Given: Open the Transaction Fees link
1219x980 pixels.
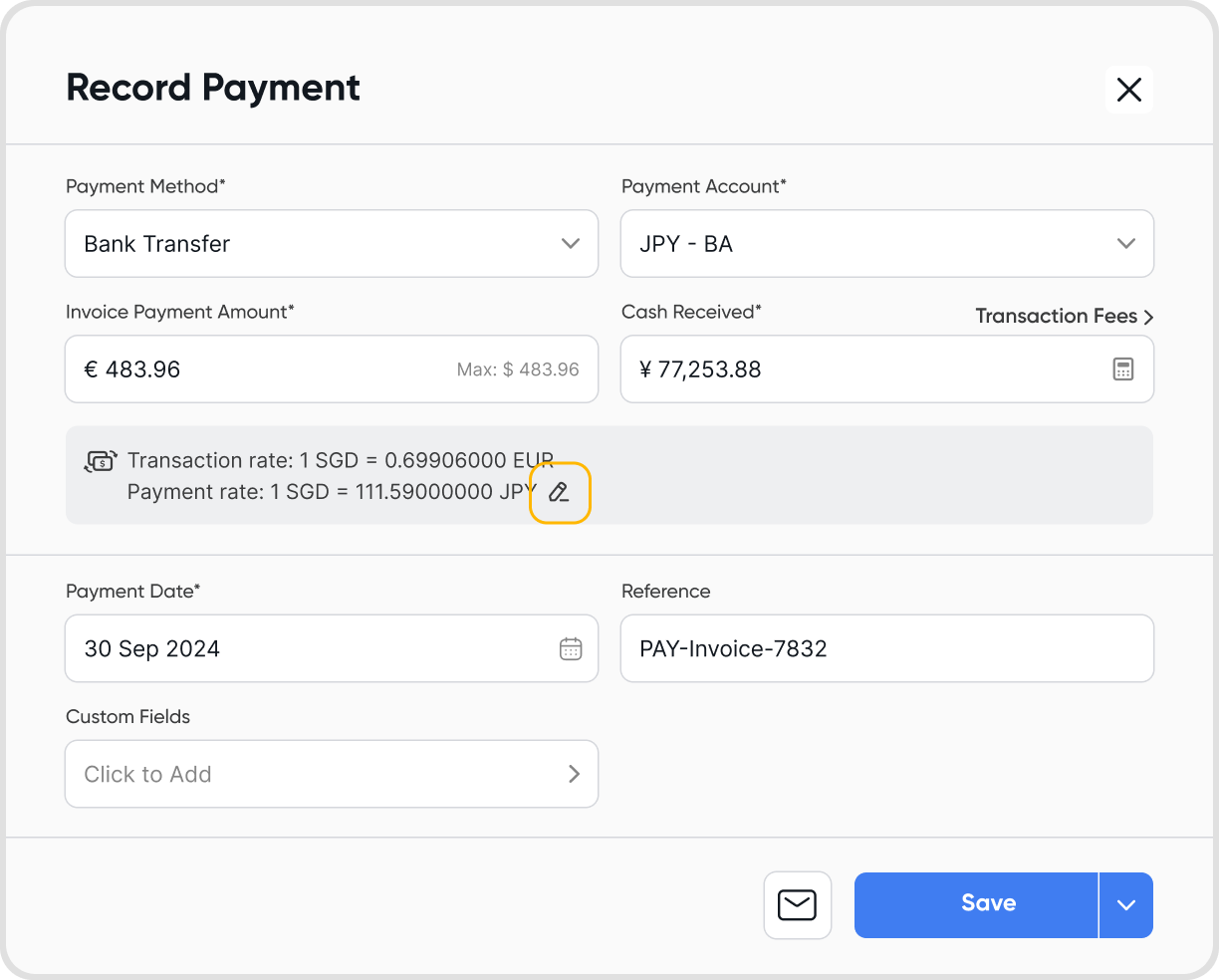Looking at the screenshot, I should [x=1065, y=317].
